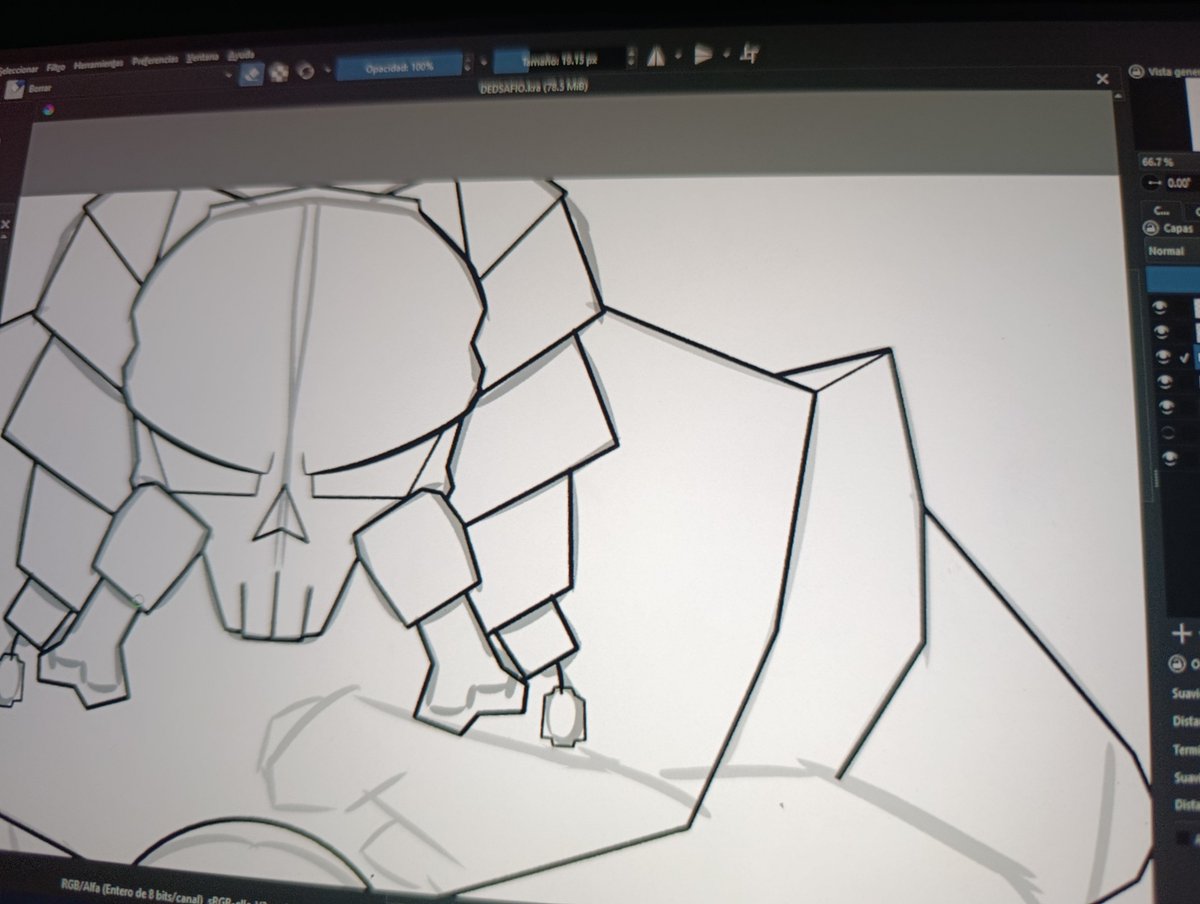Image resolution: width=1200 pixels, height=904 pixels.
Task: Click the stepper arrows of the Opacidad slider
Action: [469, 64]
